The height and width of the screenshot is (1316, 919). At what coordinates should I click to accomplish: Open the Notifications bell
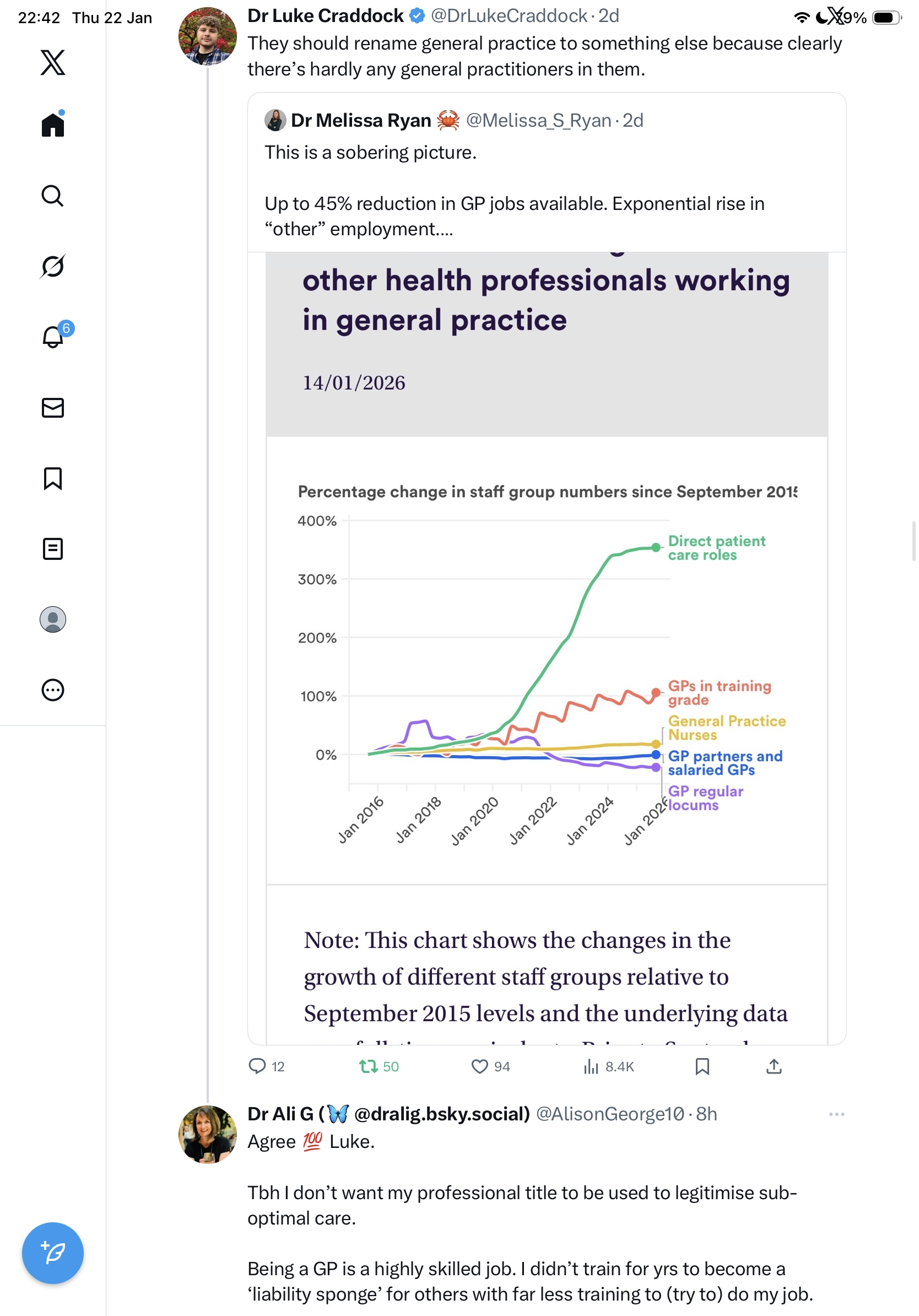coord(53,337)
